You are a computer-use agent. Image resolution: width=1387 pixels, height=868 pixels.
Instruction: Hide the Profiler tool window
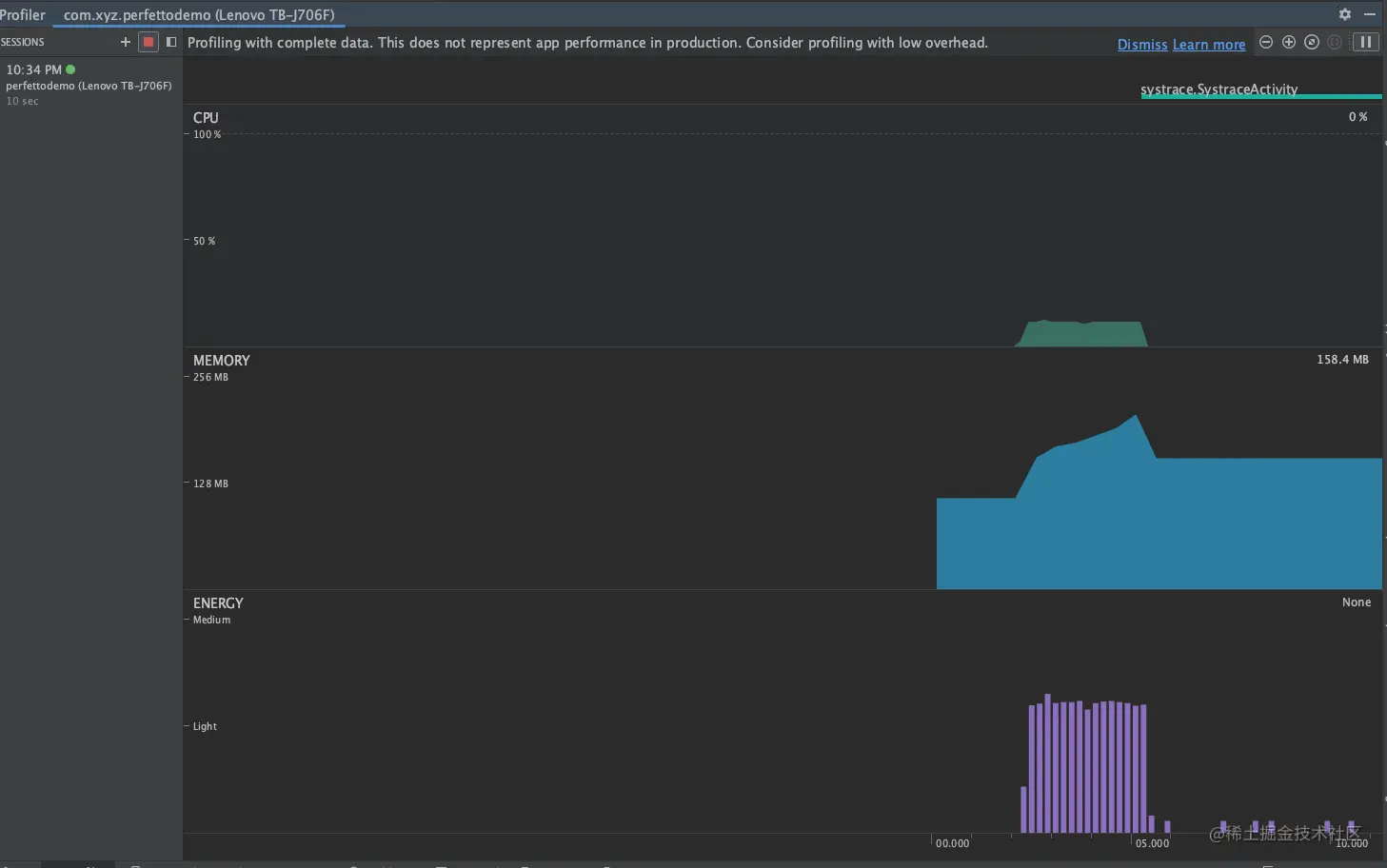click(x=1370, y=14)
